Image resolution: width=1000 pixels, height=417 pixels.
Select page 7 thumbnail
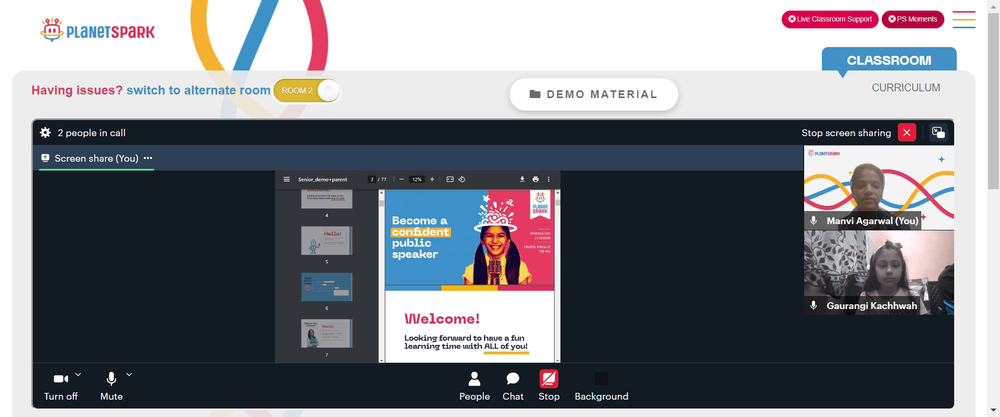[x=327, y=333]
